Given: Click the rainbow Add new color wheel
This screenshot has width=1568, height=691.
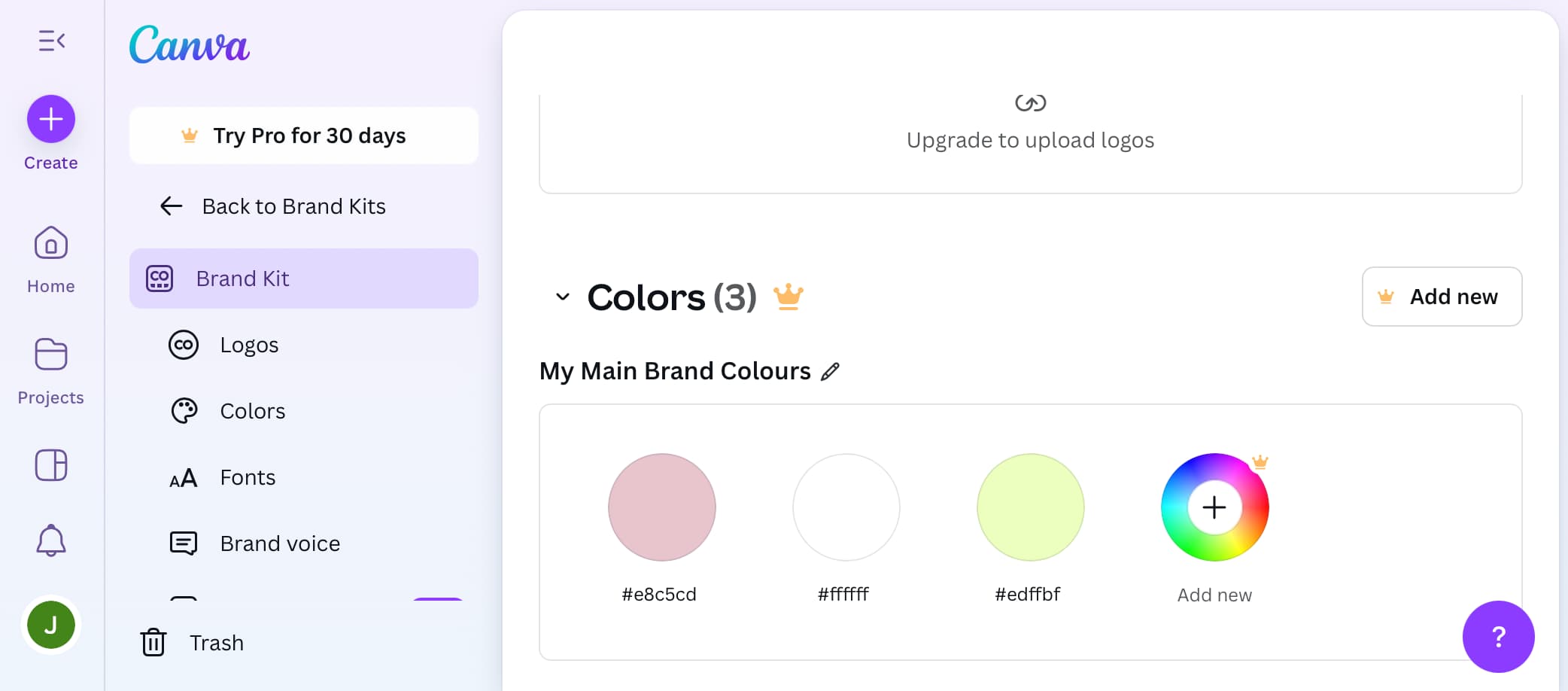Looking at the screenshot, I should [1214, 507].
